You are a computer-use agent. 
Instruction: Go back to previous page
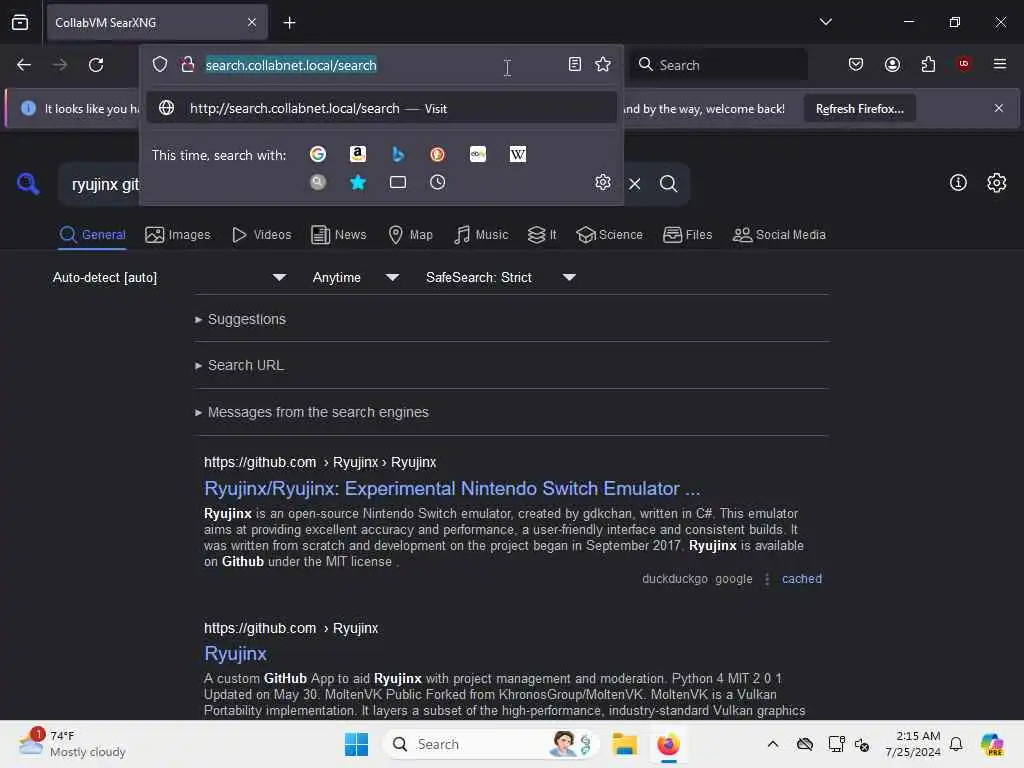tap(24, 65)
